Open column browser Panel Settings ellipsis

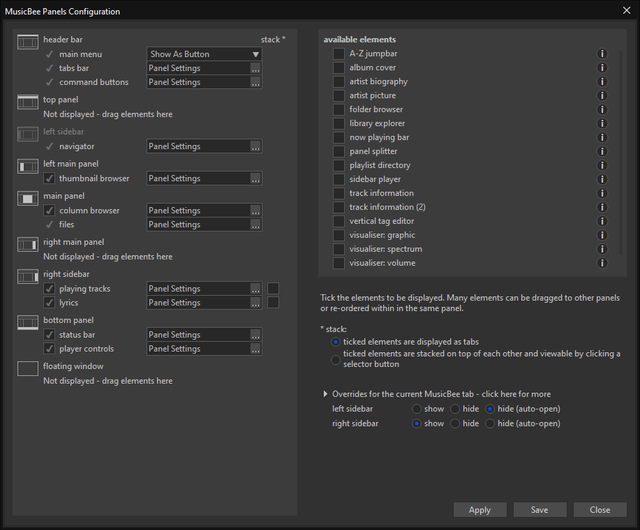pyautogui.click(x=256, y=210)
